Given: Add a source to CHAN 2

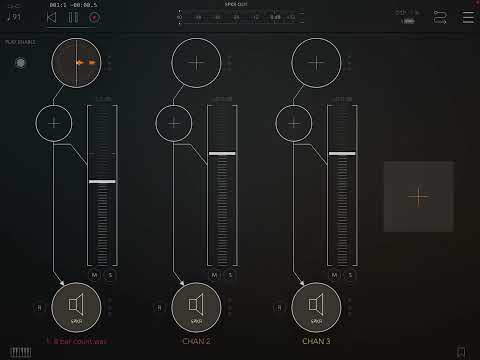Looking at the screenshot, I should coord(196,63).
